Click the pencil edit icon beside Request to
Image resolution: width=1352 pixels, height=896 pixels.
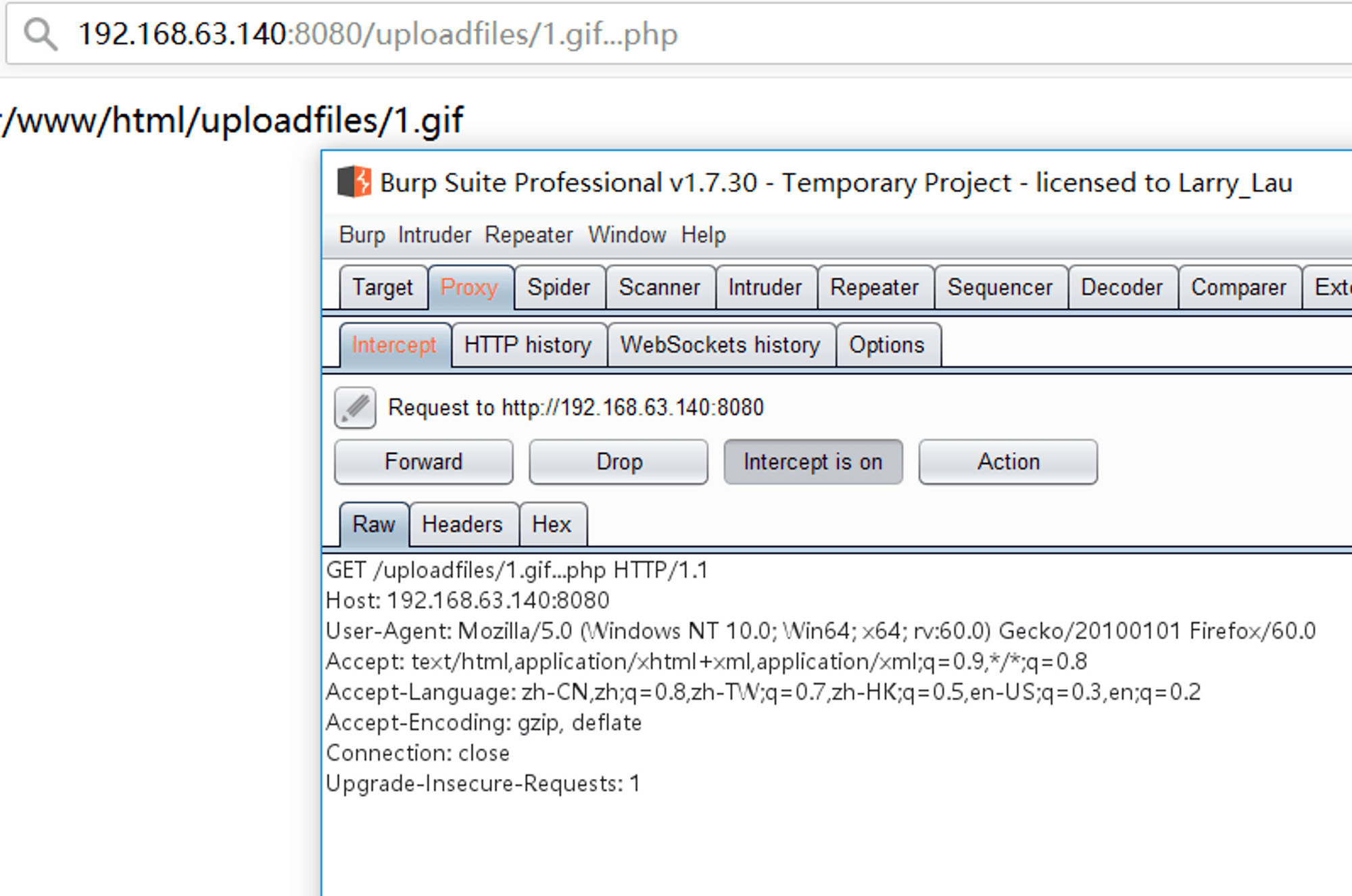point(355,407)
